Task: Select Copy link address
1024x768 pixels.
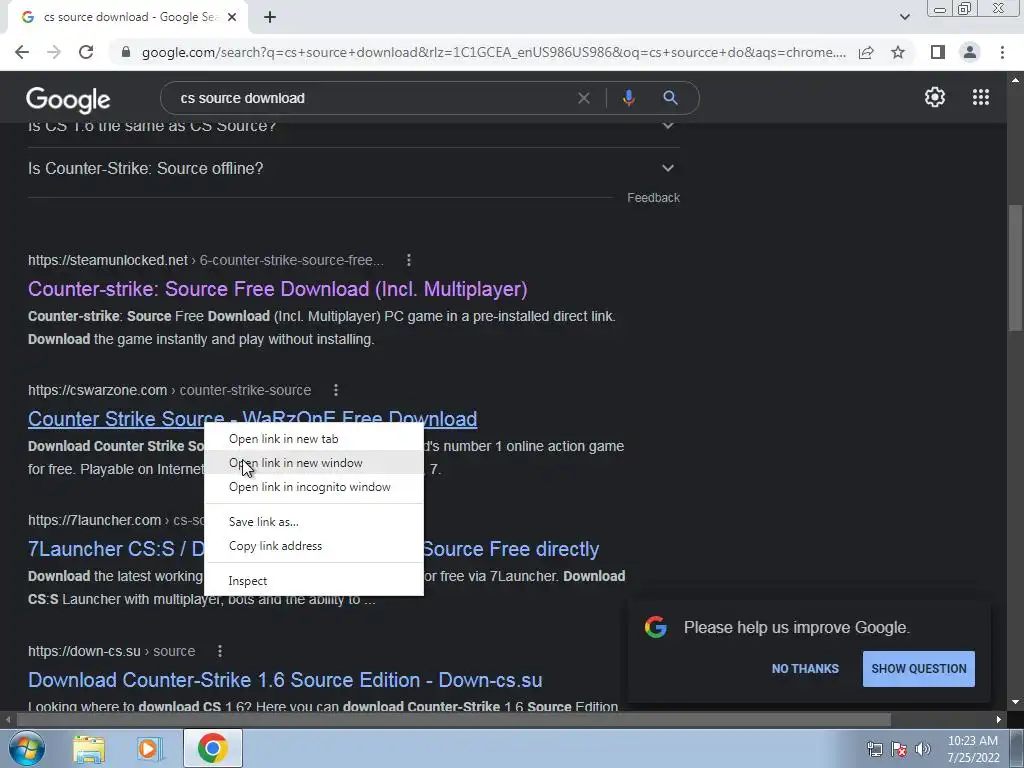Action: click(314, 546)
